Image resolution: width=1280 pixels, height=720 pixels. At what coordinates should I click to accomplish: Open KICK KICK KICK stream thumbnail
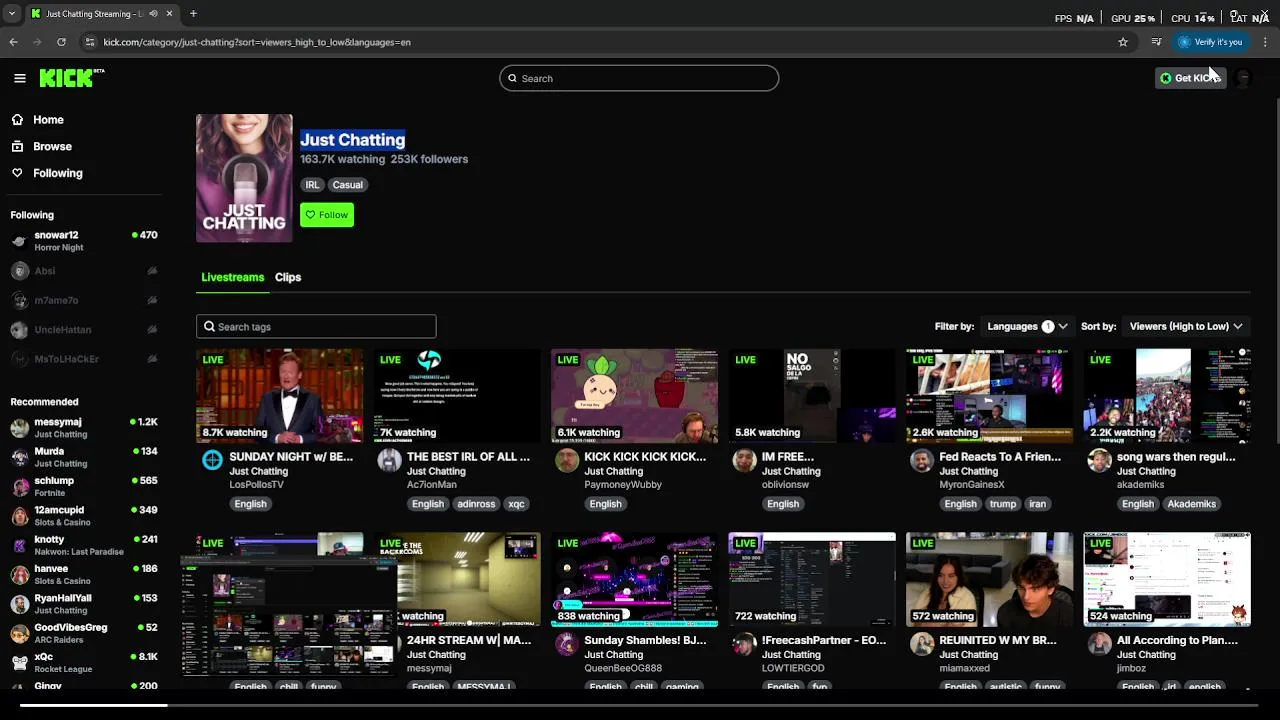click(634, 396)
